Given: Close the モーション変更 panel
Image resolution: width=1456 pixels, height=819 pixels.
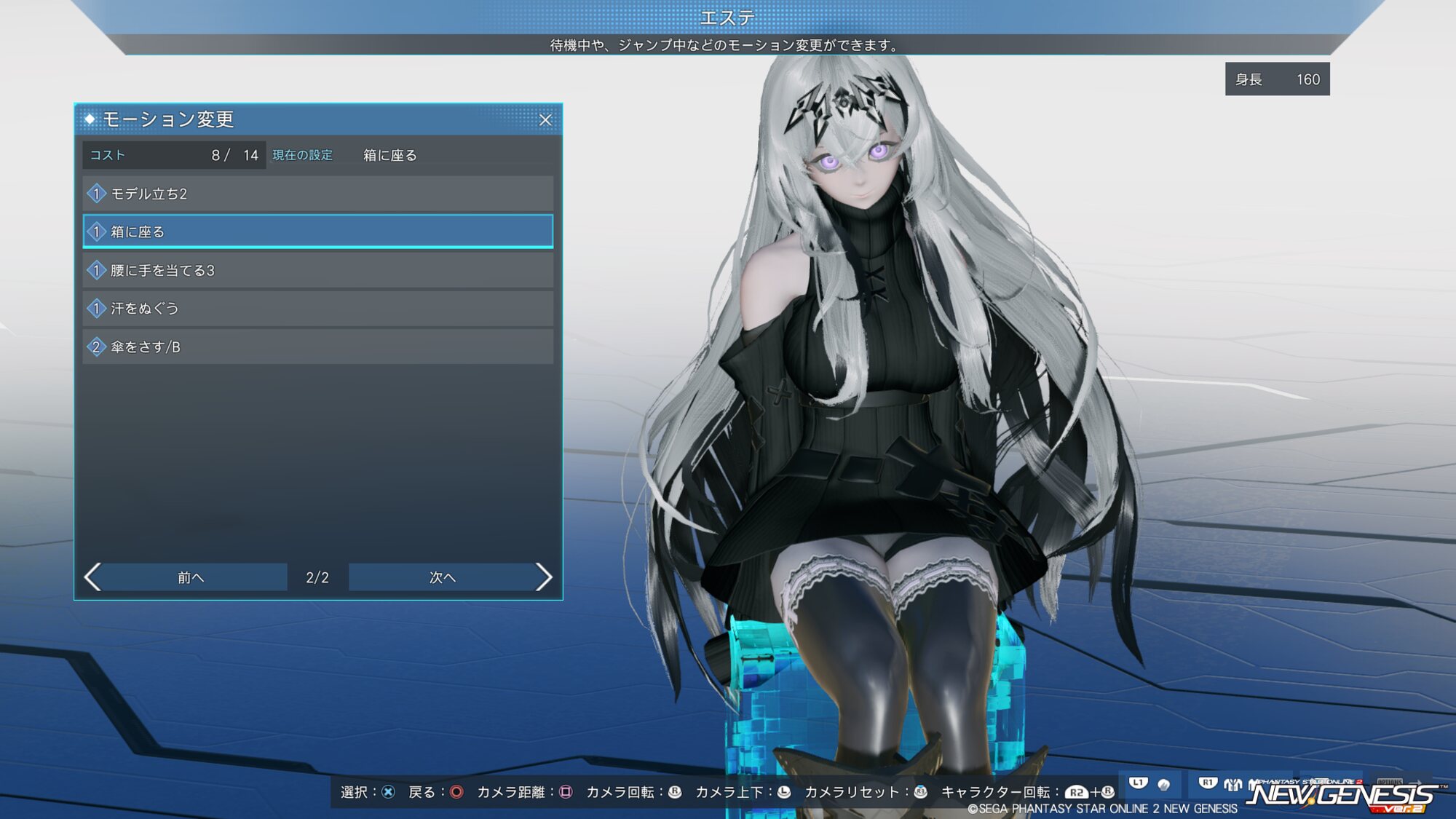Looking at the screenshot, I should 545,120.
